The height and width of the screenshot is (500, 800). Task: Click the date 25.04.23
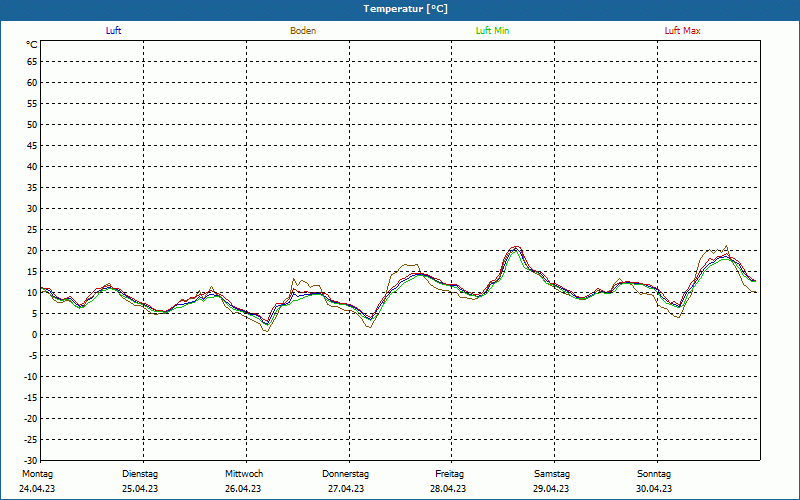click(140, 489)
